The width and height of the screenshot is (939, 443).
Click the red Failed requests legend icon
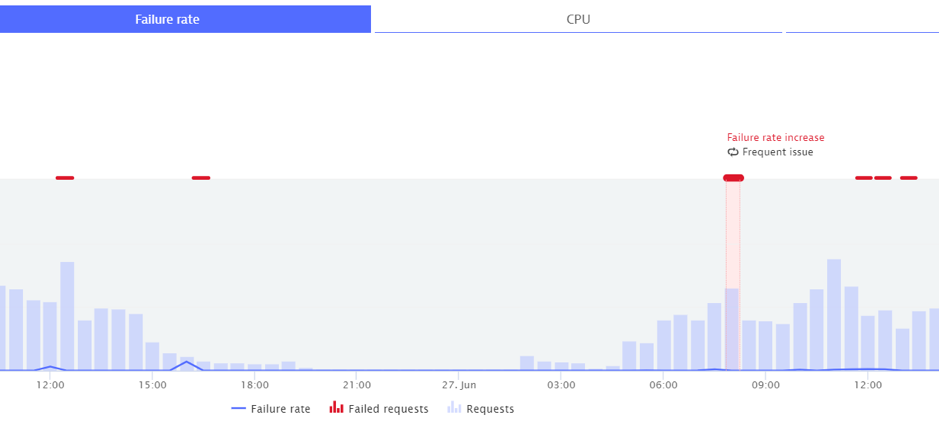[336, 408]
